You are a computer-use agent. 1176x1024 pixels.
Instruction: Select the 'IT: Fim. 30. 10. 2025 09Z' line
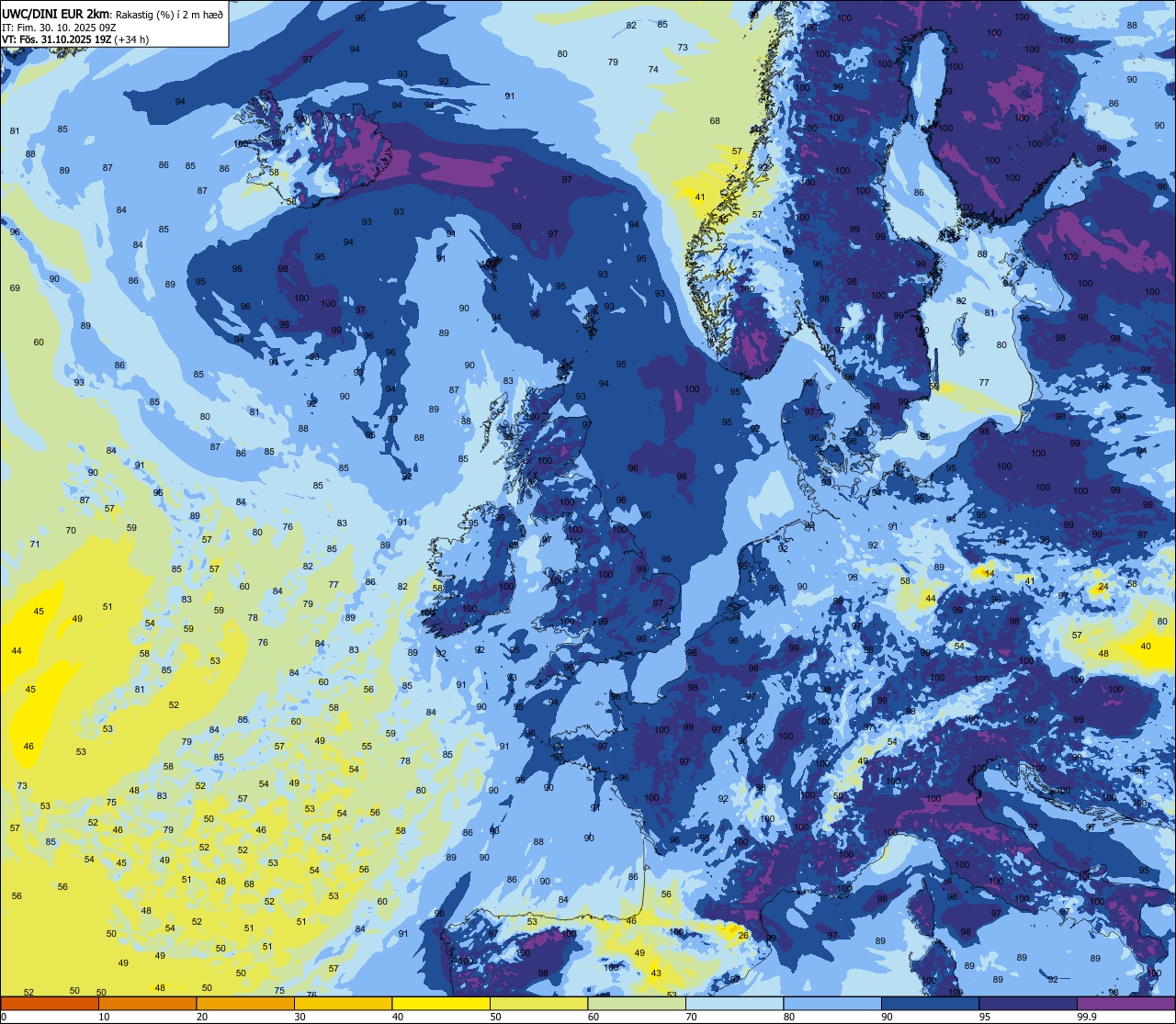(59, 28)
